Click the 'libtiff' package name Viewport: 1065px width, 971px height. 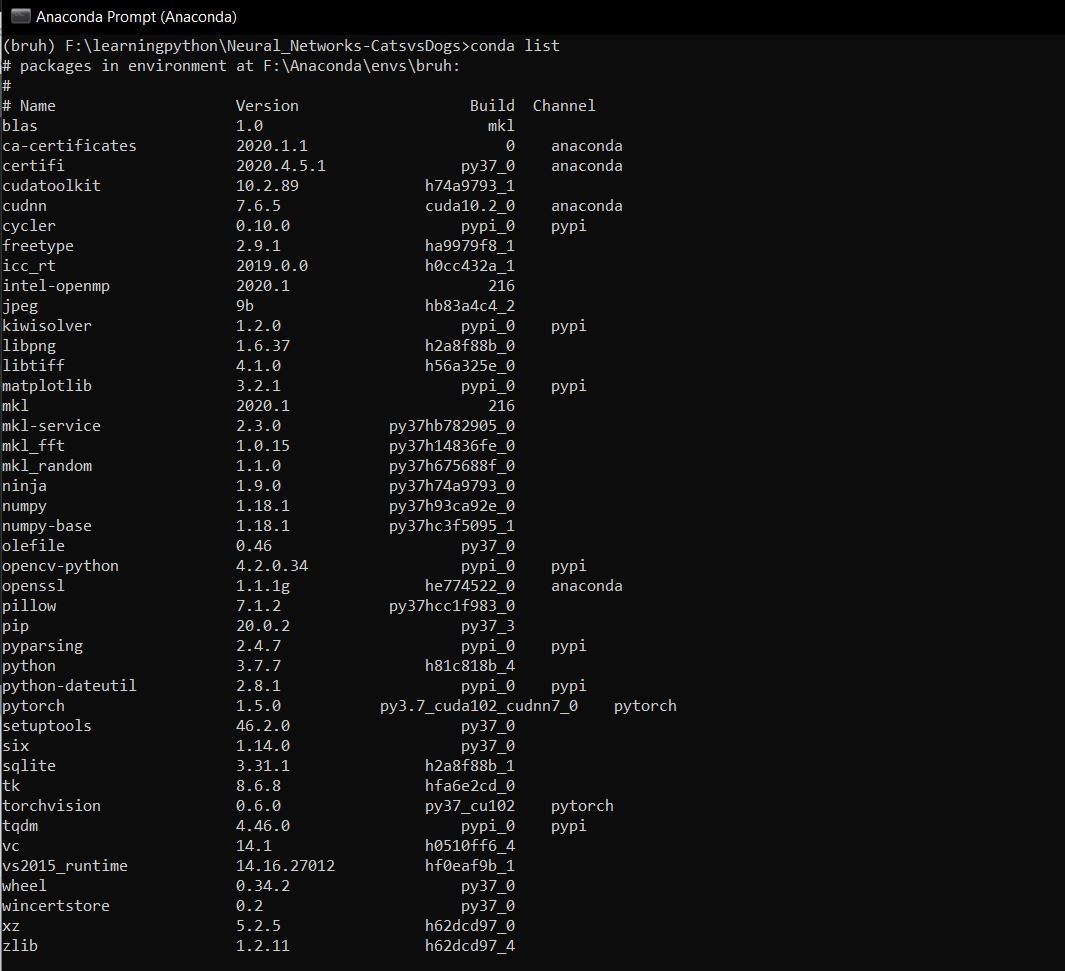pyautogui.click(x=33, y=366)
